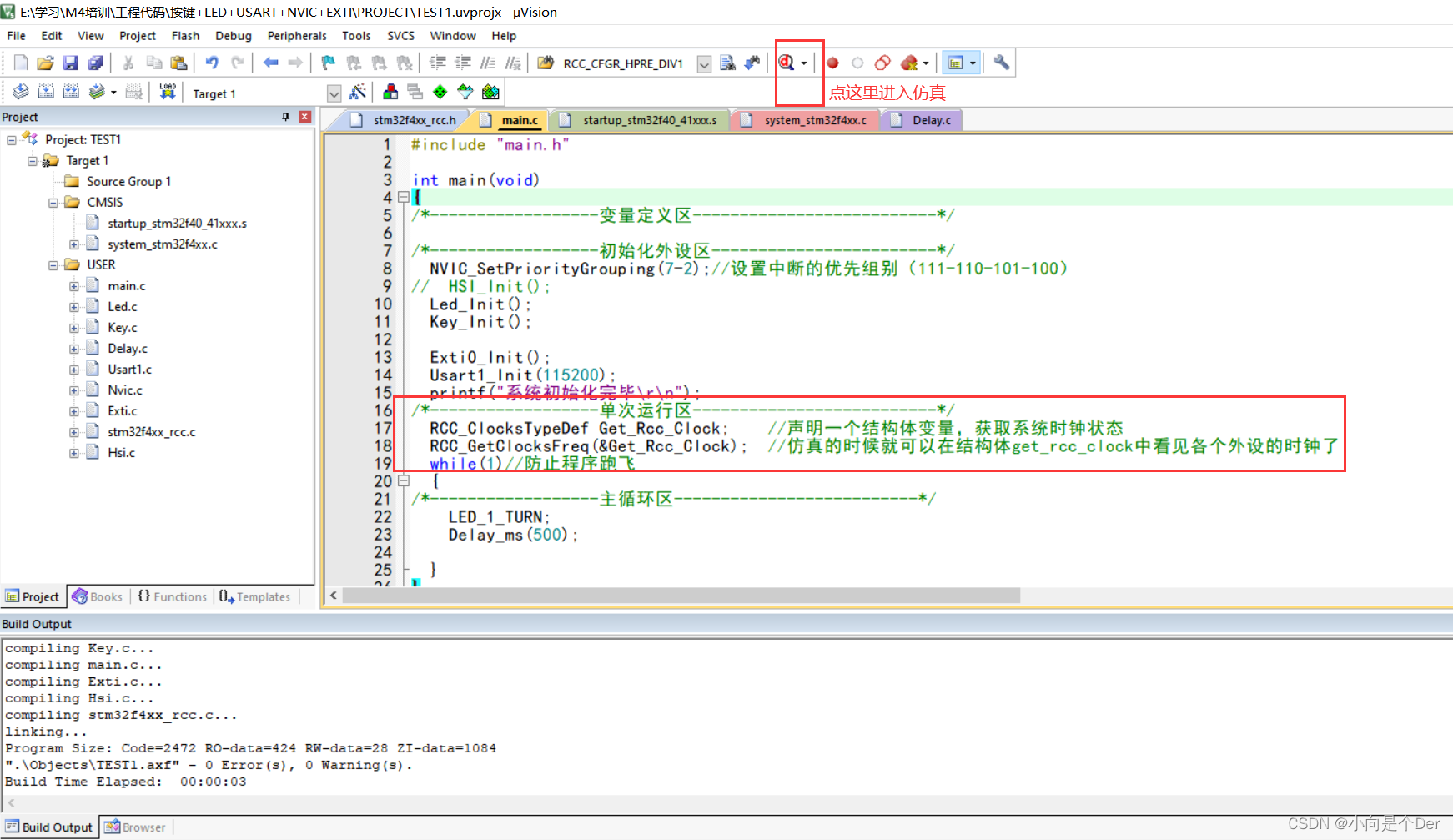Switch to startup_stm32f40_41xxx.s editor tab
This screenshot has width=1453, height=840.
coord(641,120)
